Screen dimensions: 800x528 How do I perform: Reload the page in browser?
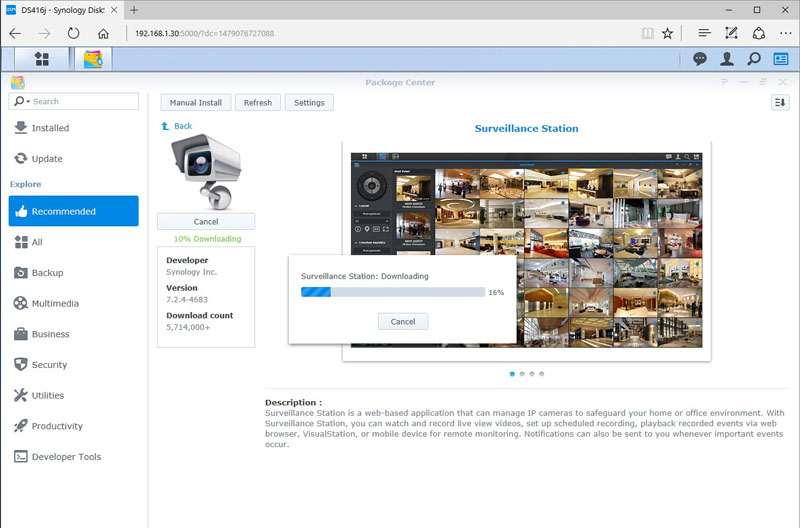(x=73, y=34)
